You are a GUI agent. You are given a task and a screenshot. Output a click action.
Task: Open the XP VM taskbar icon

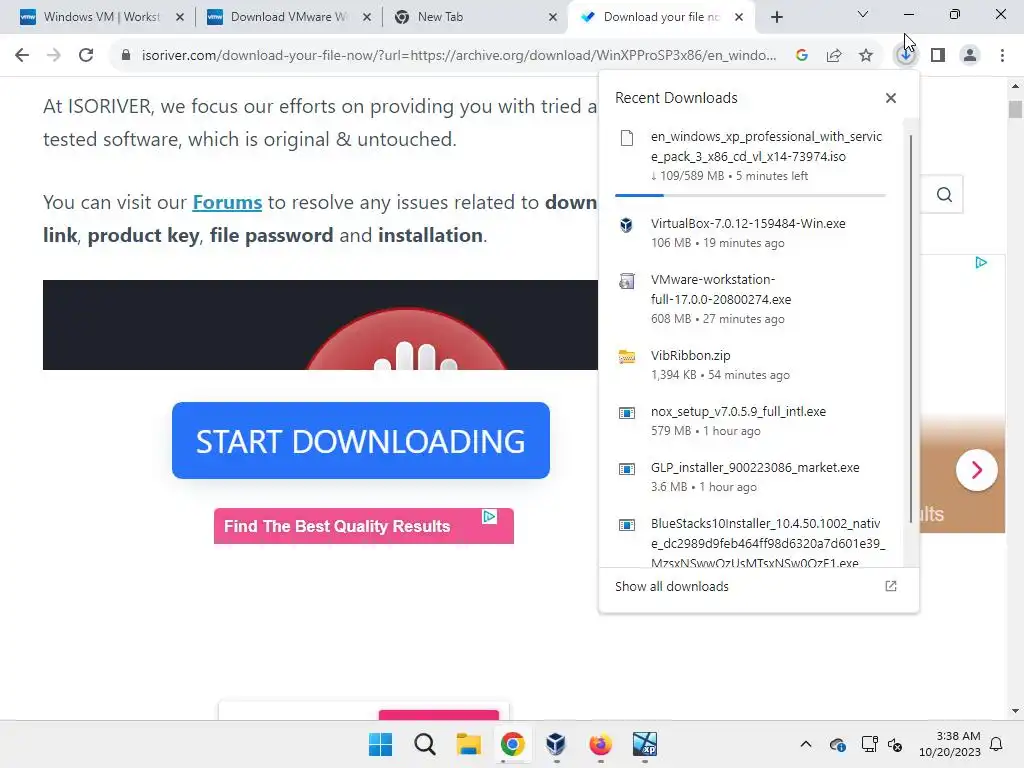point(645,744)
